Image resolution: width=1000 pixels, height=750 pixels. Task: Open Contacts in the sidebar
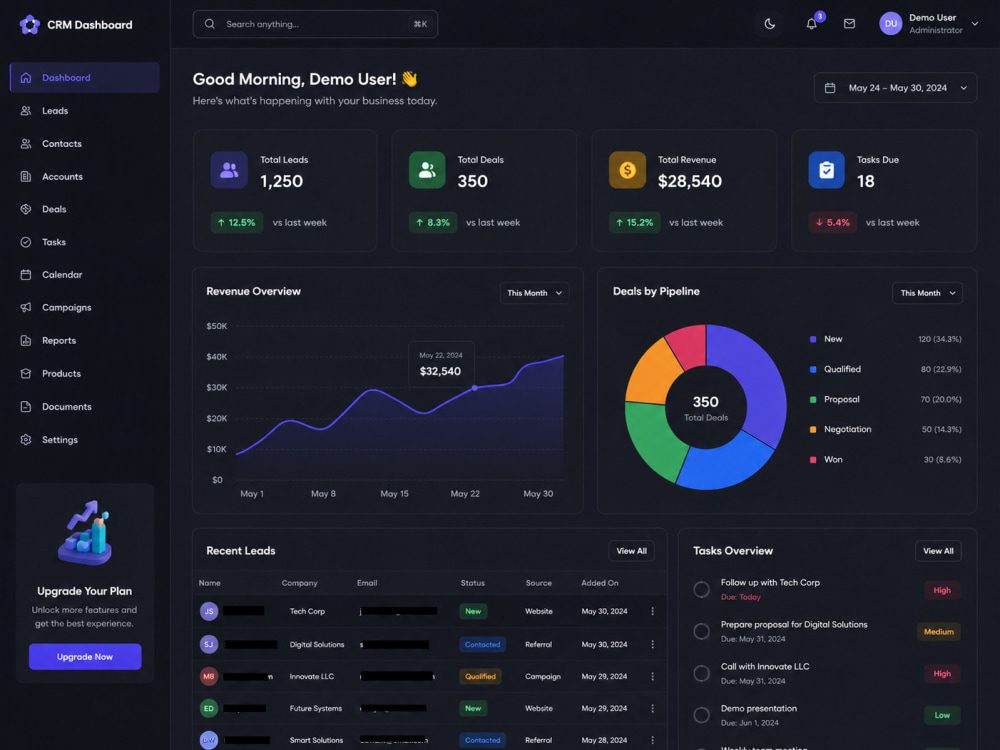[x=85, y=143]
